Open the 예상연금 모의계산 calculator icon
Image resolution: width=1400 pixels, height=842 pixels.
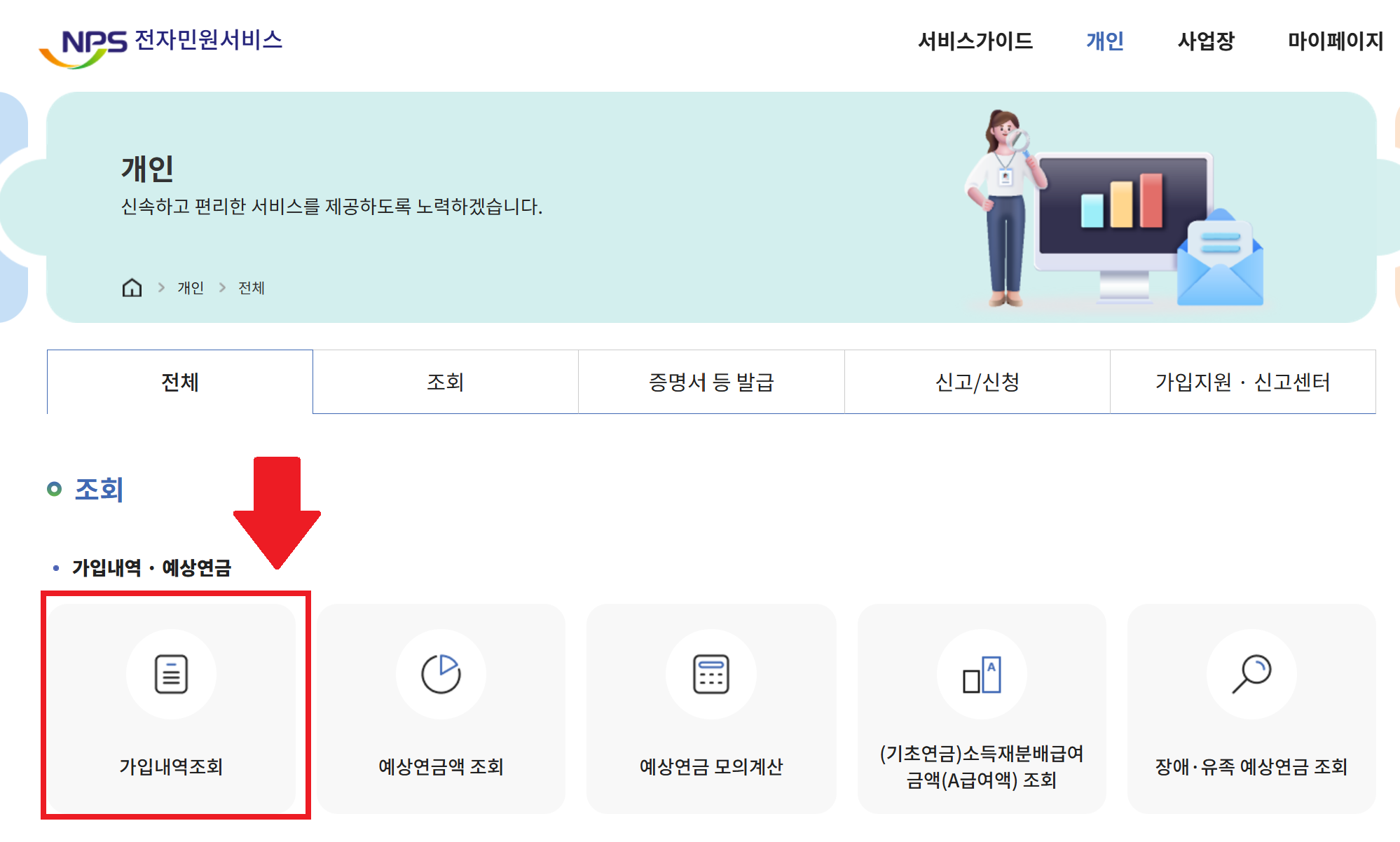[711, 674]
